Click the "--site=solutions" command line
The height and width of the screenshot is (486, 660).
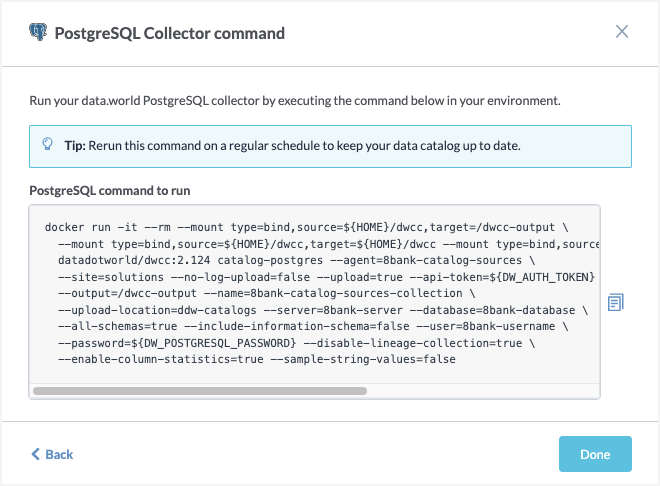pyautogui.click(x=326, y=277)
